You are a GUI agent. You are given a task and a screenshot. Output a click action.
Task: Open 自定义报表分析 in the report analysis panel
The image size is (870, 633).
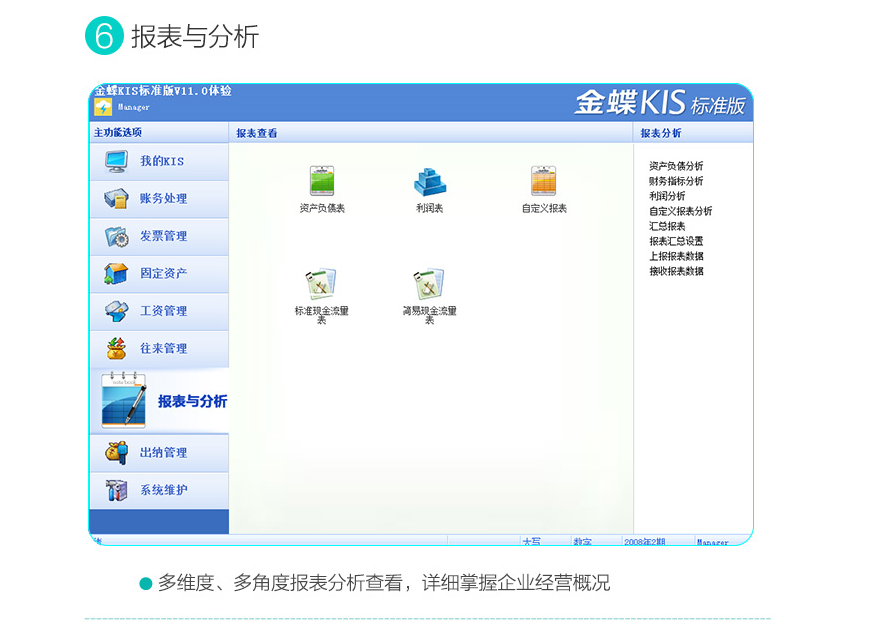coord(680,211)
